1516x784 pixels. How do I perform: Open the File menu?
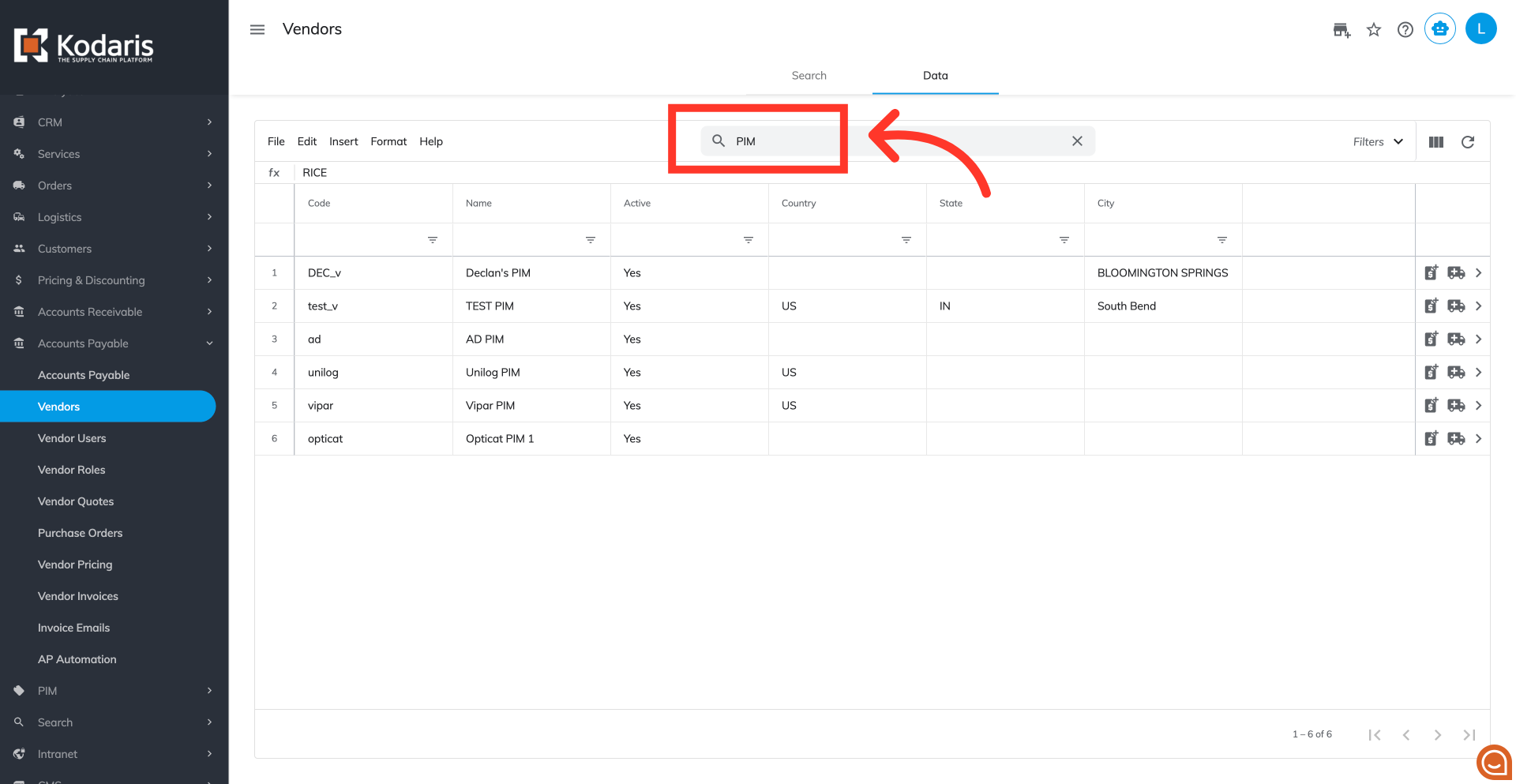pyautogui.click(x=276, y=141)
